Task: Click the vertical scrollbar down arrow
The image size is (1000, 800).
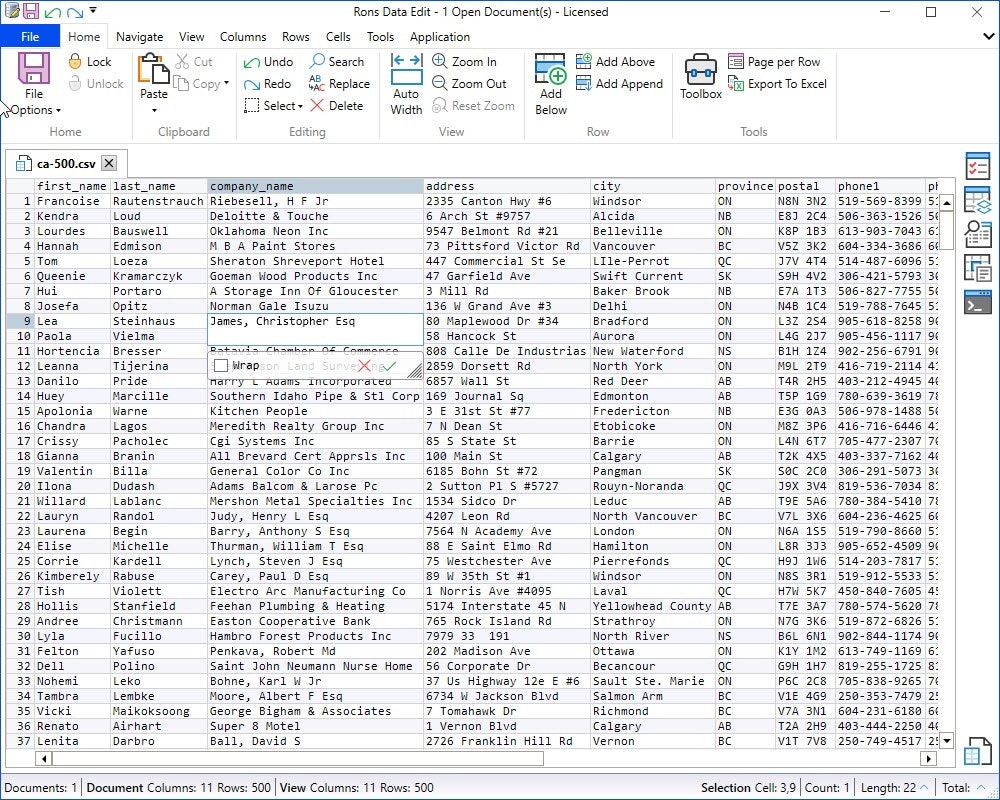Action: point(947,741)
